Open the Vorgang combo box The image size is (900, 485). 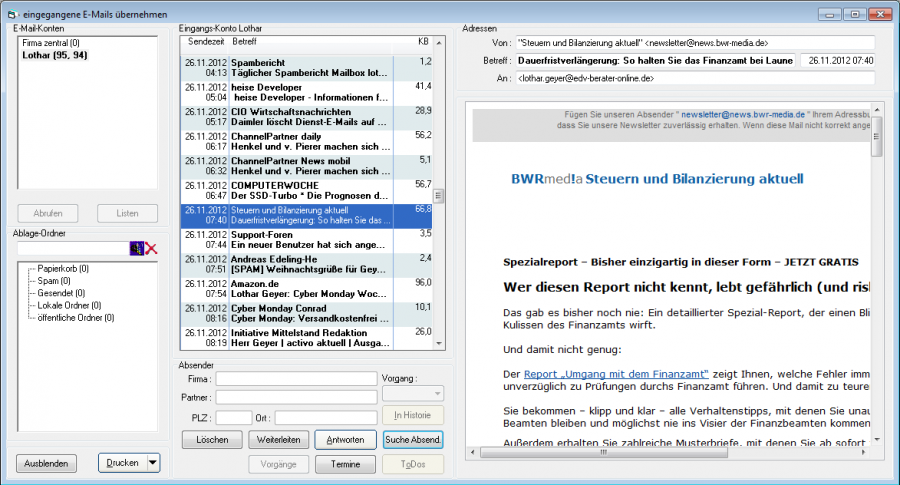pyautogui.click(x=412, y=395)
